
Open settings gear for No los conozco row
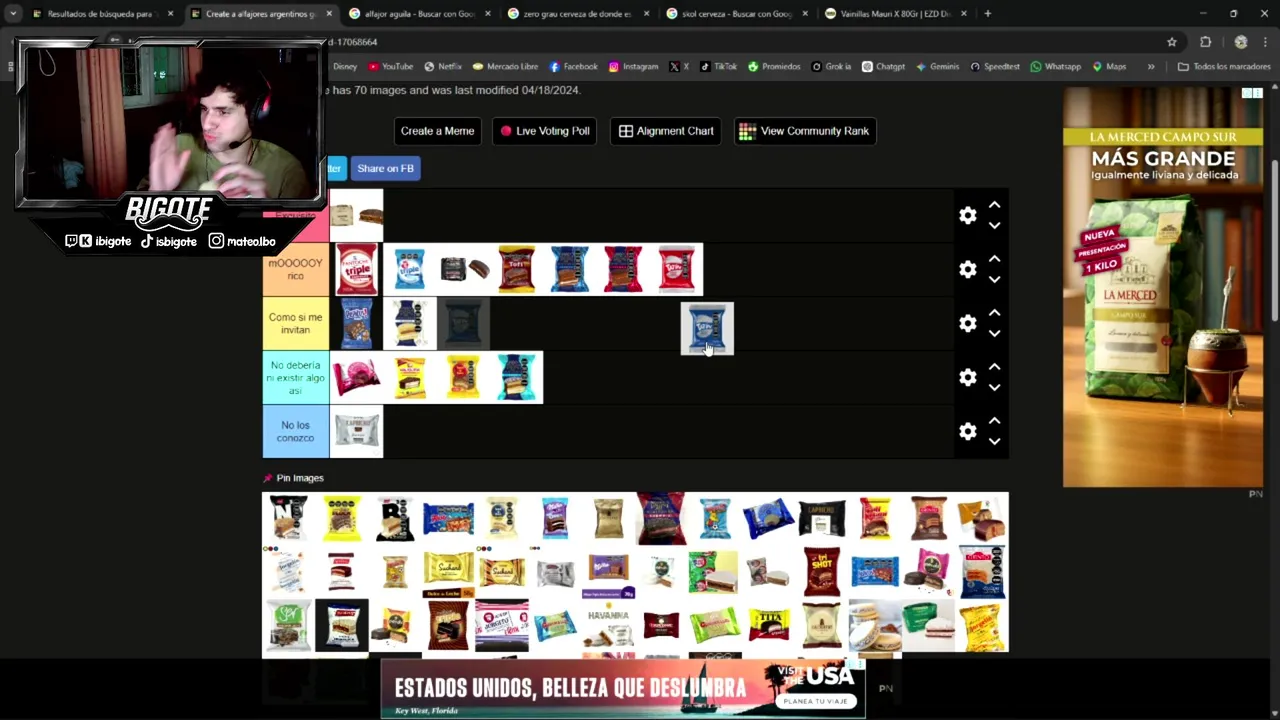[968, 432]
